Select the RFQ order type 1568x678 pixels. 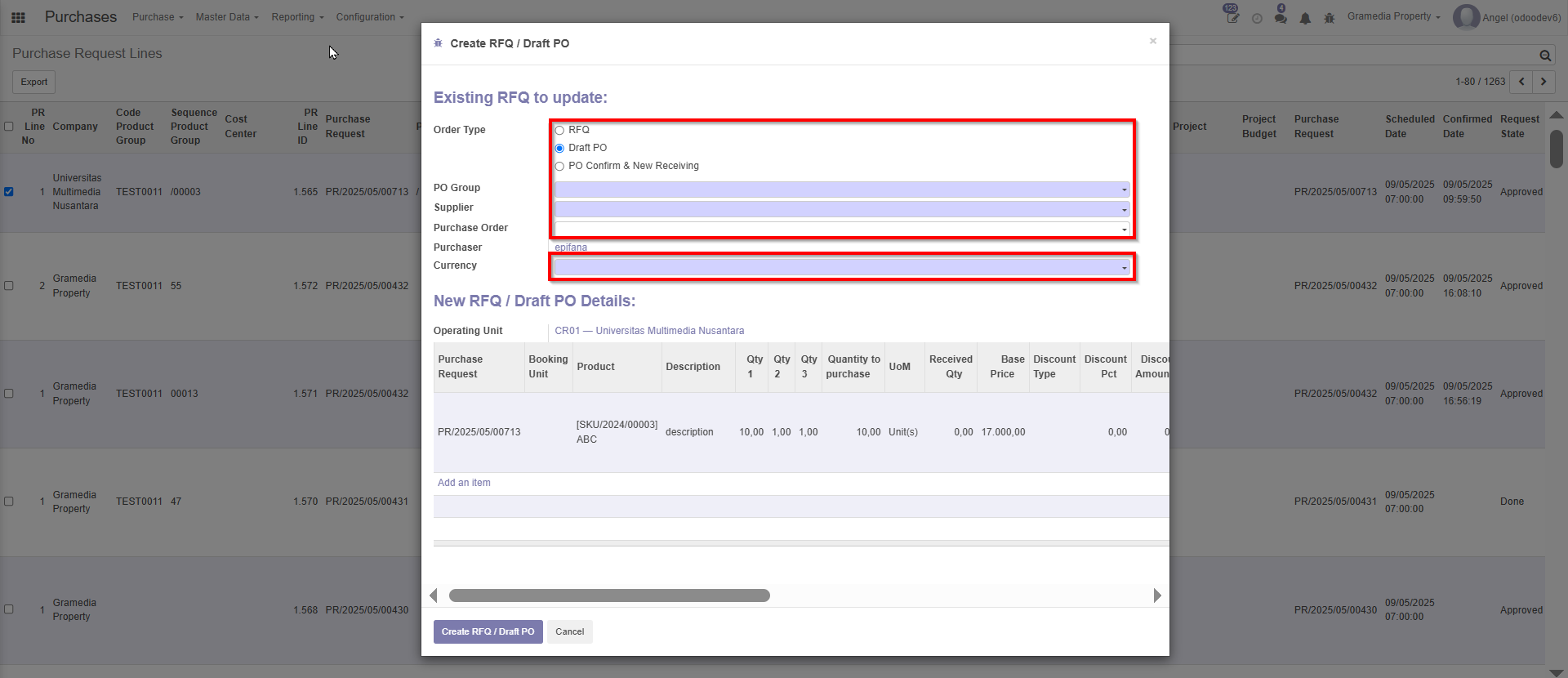tap(559, 131)
